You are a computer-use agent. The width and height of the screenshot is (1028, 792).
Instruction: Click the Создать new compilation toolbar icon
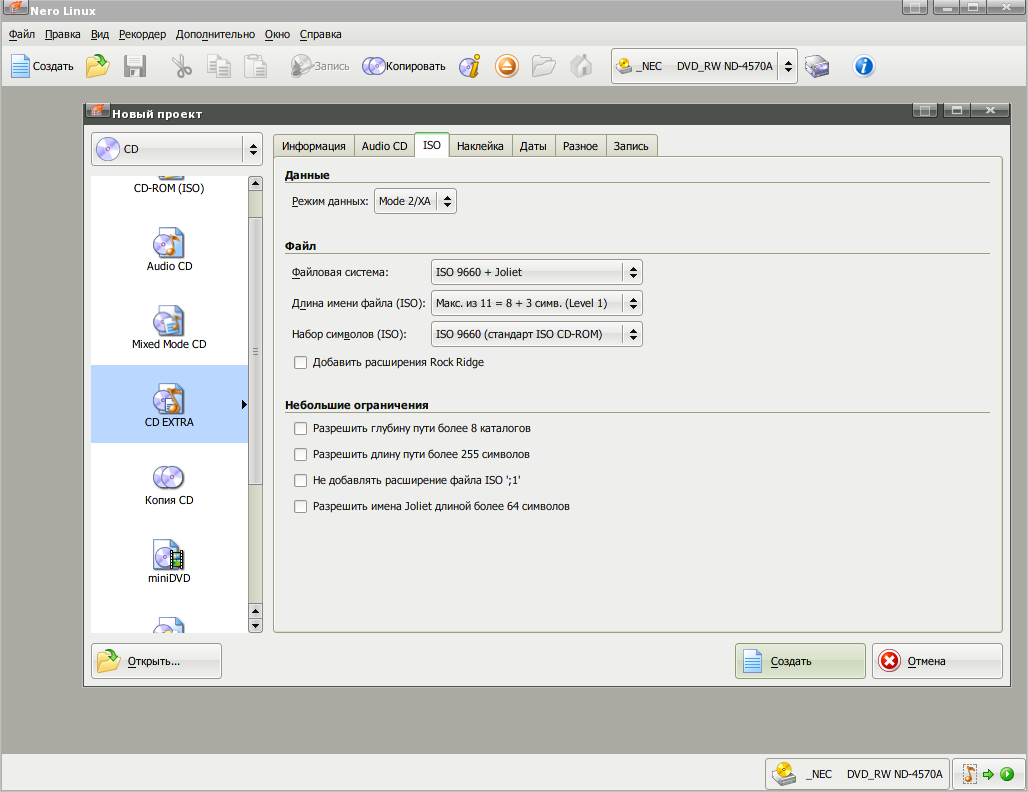[x=42, y=66]
